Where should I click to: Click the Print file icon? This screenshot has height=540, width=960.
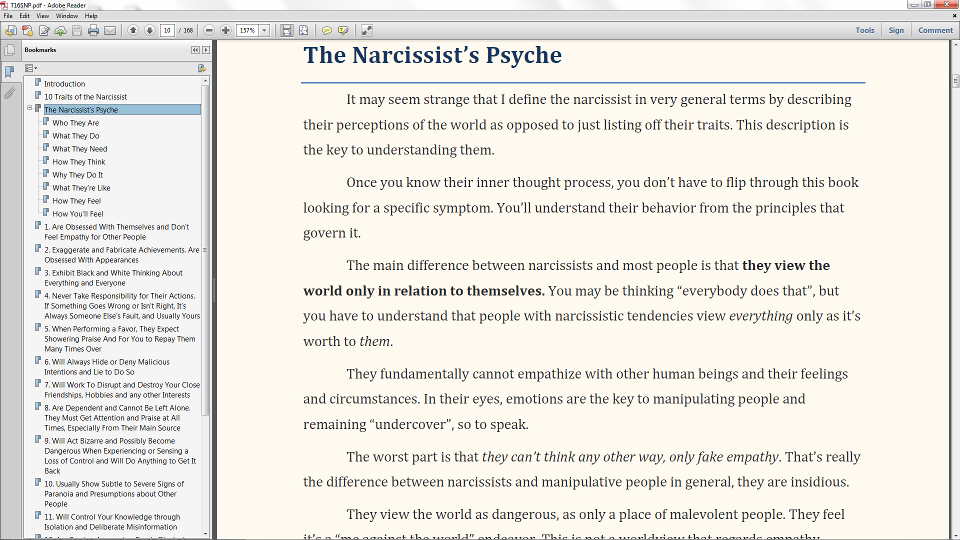[x=93, y=31]
